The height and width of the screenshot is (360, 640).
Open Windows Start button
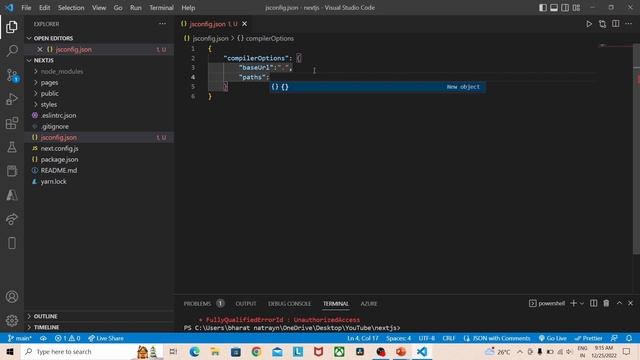10,351
